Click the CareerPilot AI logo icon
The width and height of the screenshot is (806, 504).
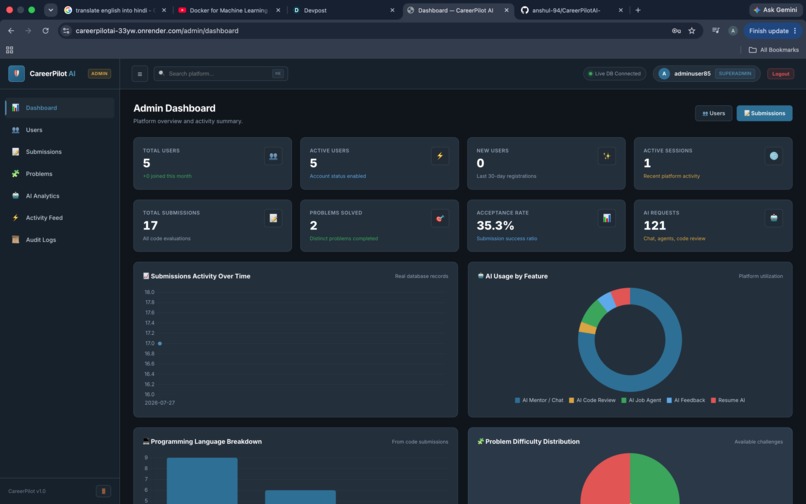point(16,74)
